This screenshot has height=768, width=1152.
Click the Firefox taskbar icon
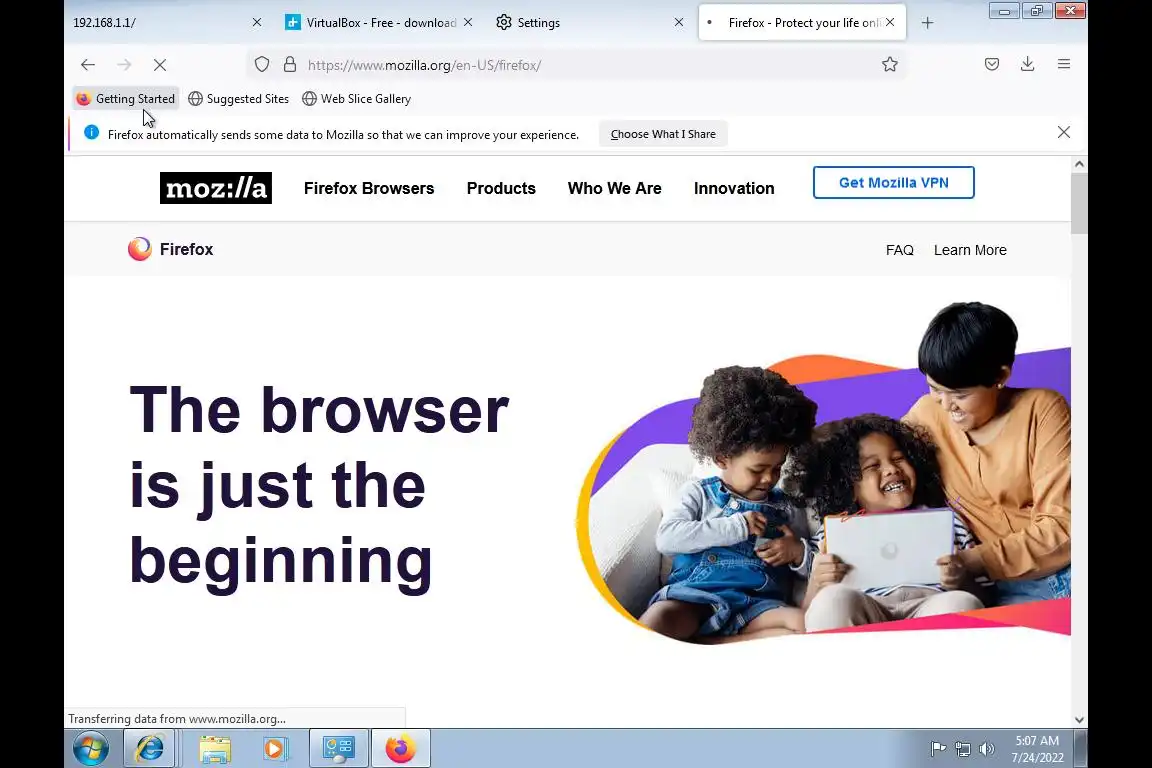(x=400, y=749)
